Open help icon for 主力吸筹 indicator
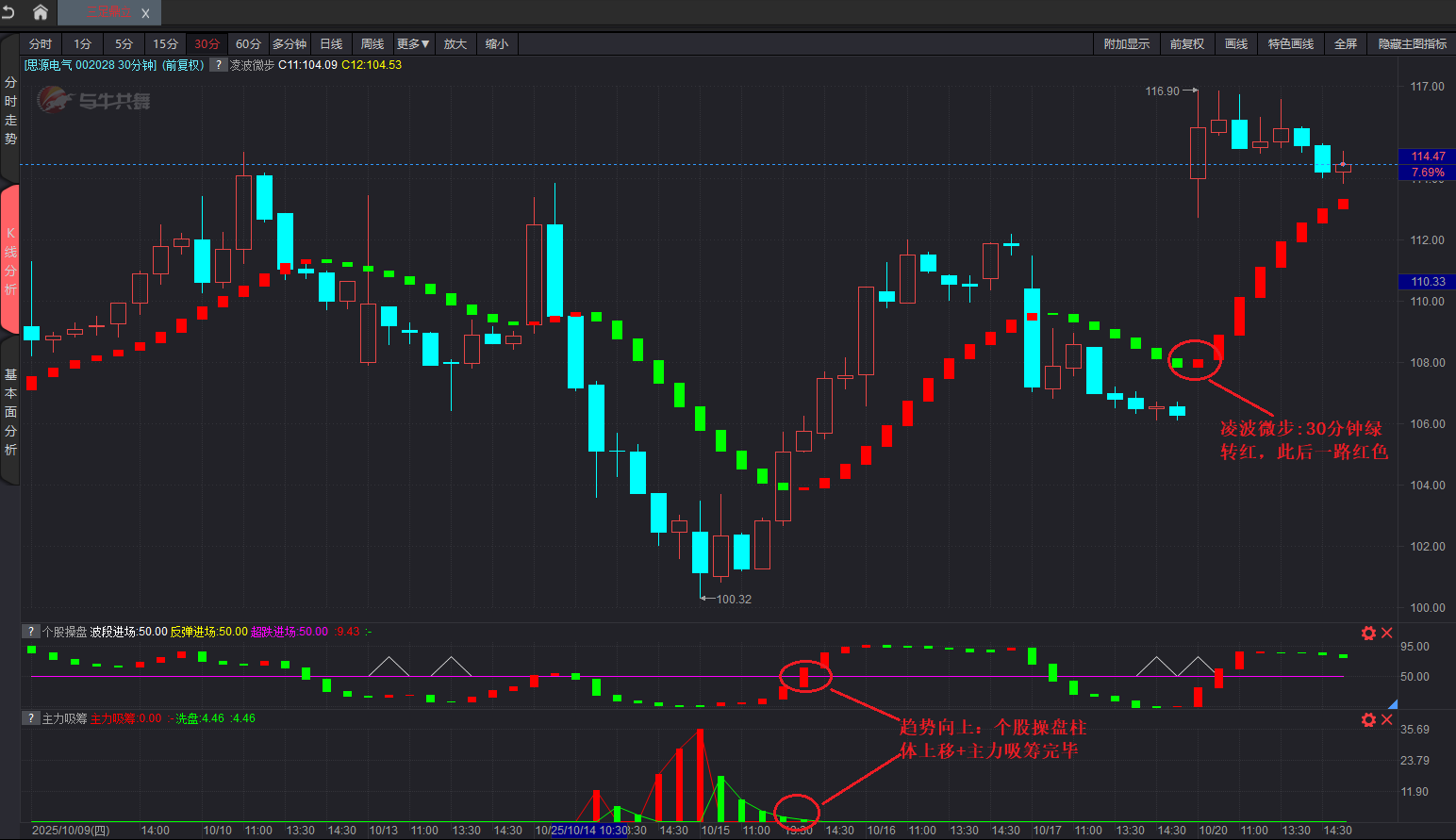This screenshot has height=840, width=1456. [x=31, y=718]
